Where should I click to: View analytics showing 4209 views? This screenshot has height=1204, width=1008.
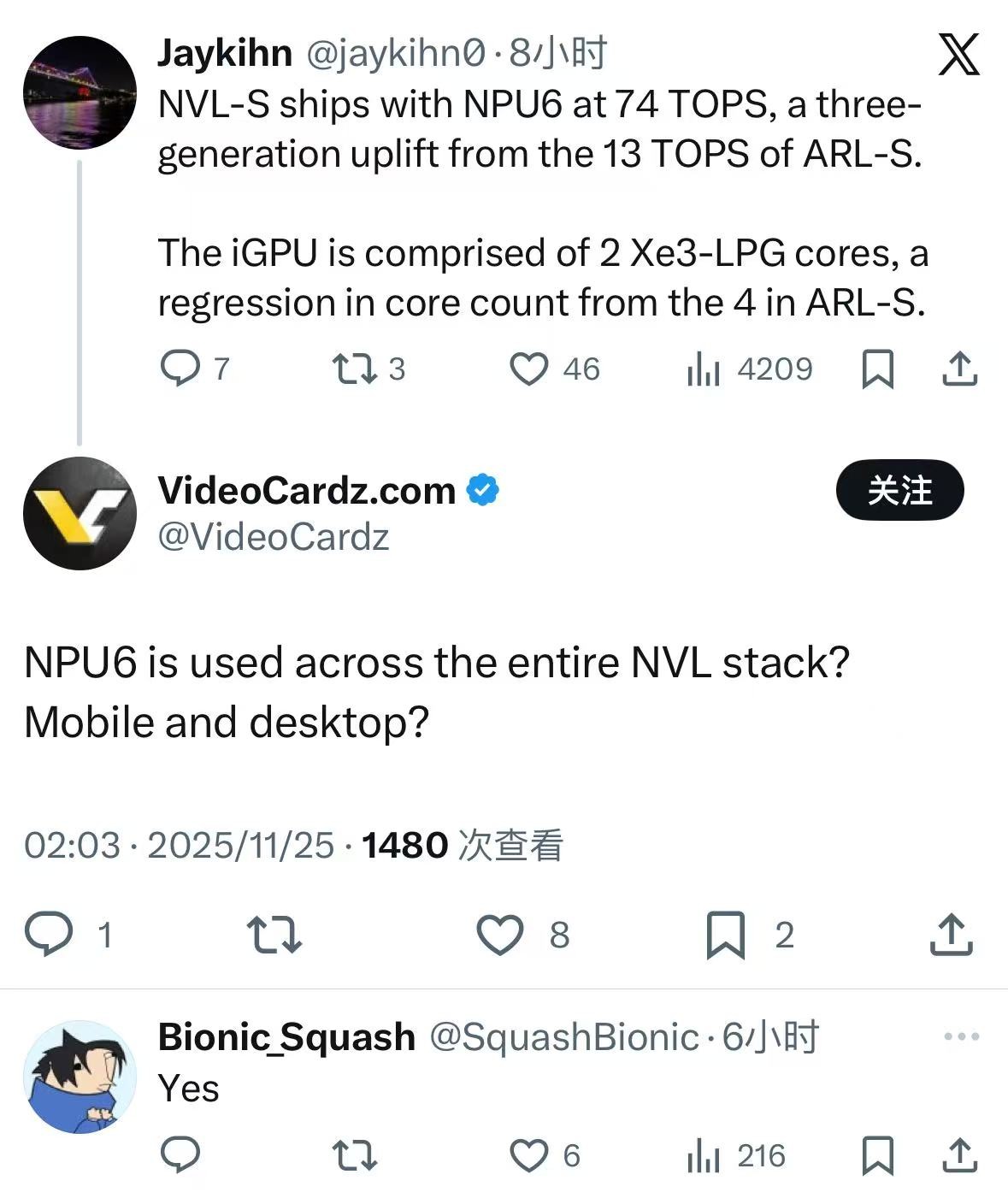(750, 369)
